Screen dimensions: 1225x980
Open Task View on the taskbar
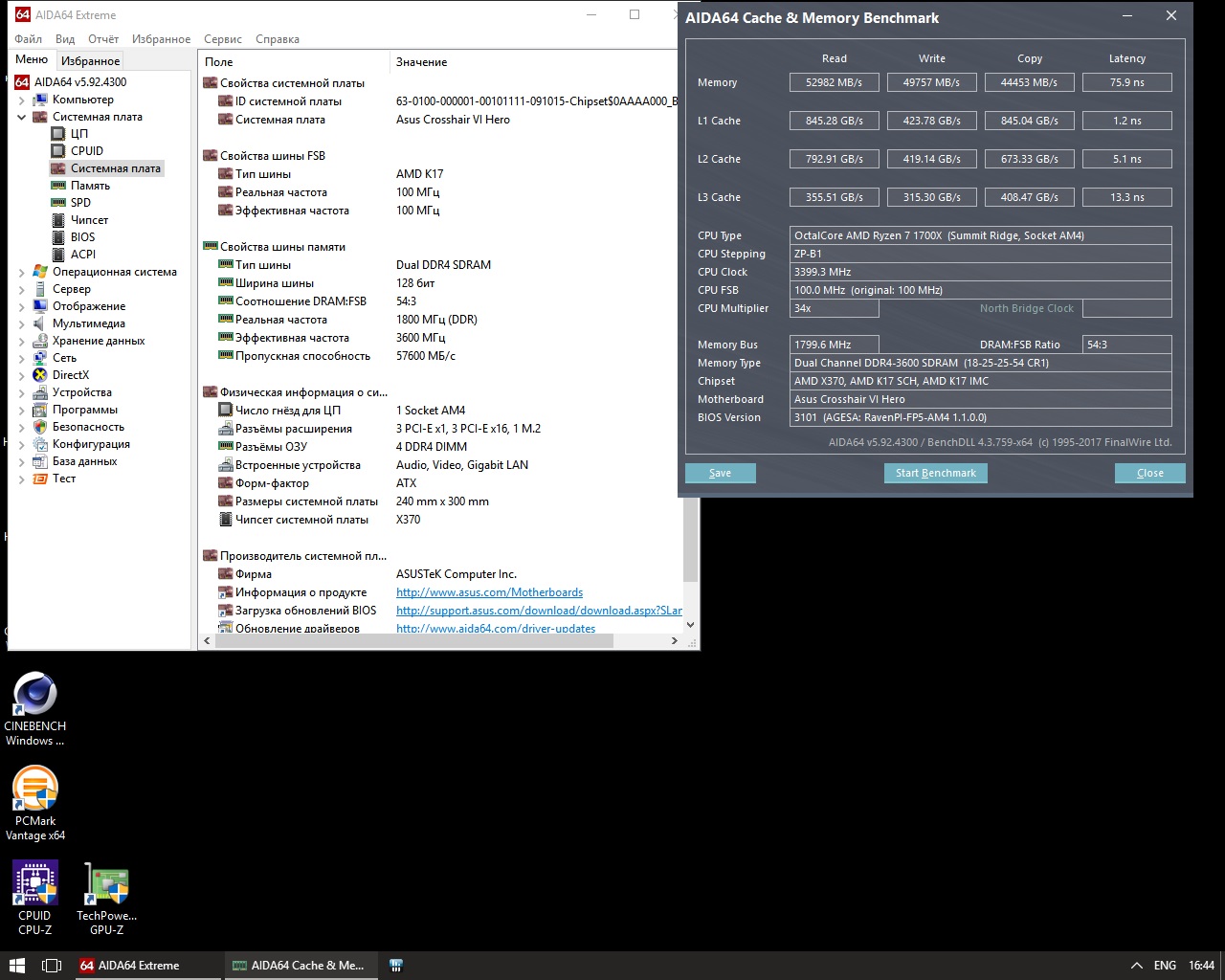pos(52,966)
